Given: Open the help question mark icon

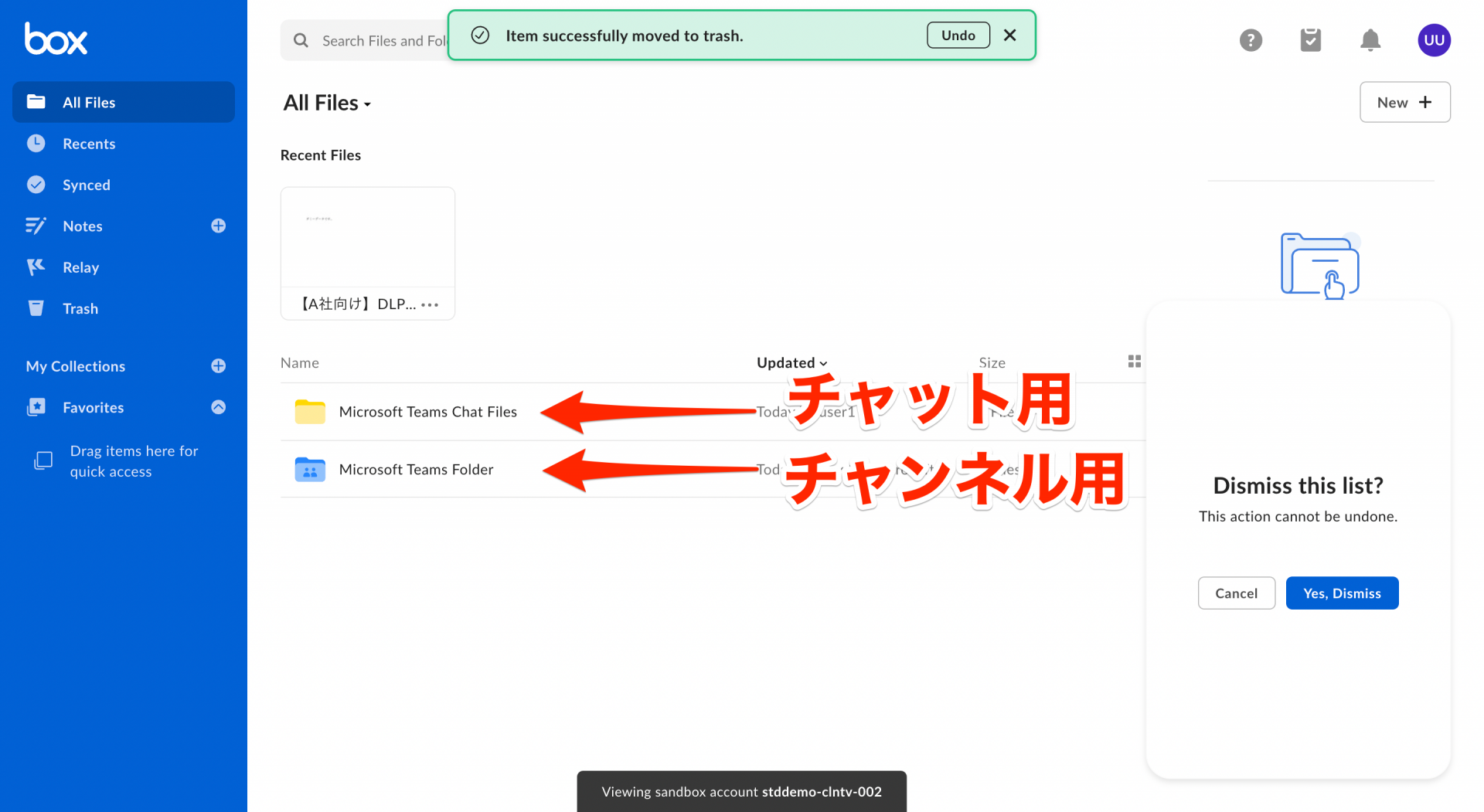Looking at the screenshot, I should tap(1251, 40).
